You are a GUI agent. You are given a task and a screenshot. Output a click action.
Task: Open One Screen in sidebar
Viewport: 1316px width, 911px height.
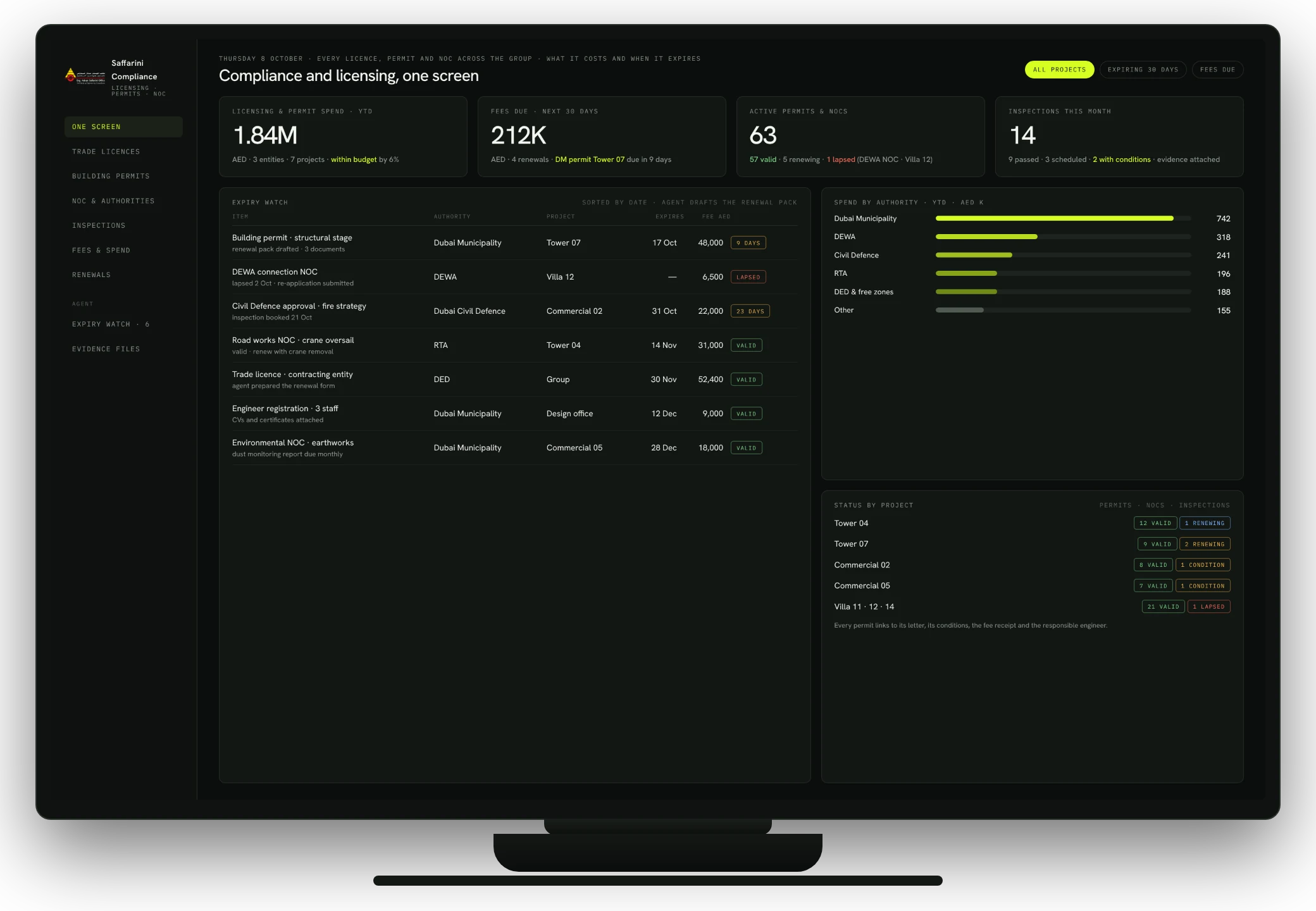123,127
